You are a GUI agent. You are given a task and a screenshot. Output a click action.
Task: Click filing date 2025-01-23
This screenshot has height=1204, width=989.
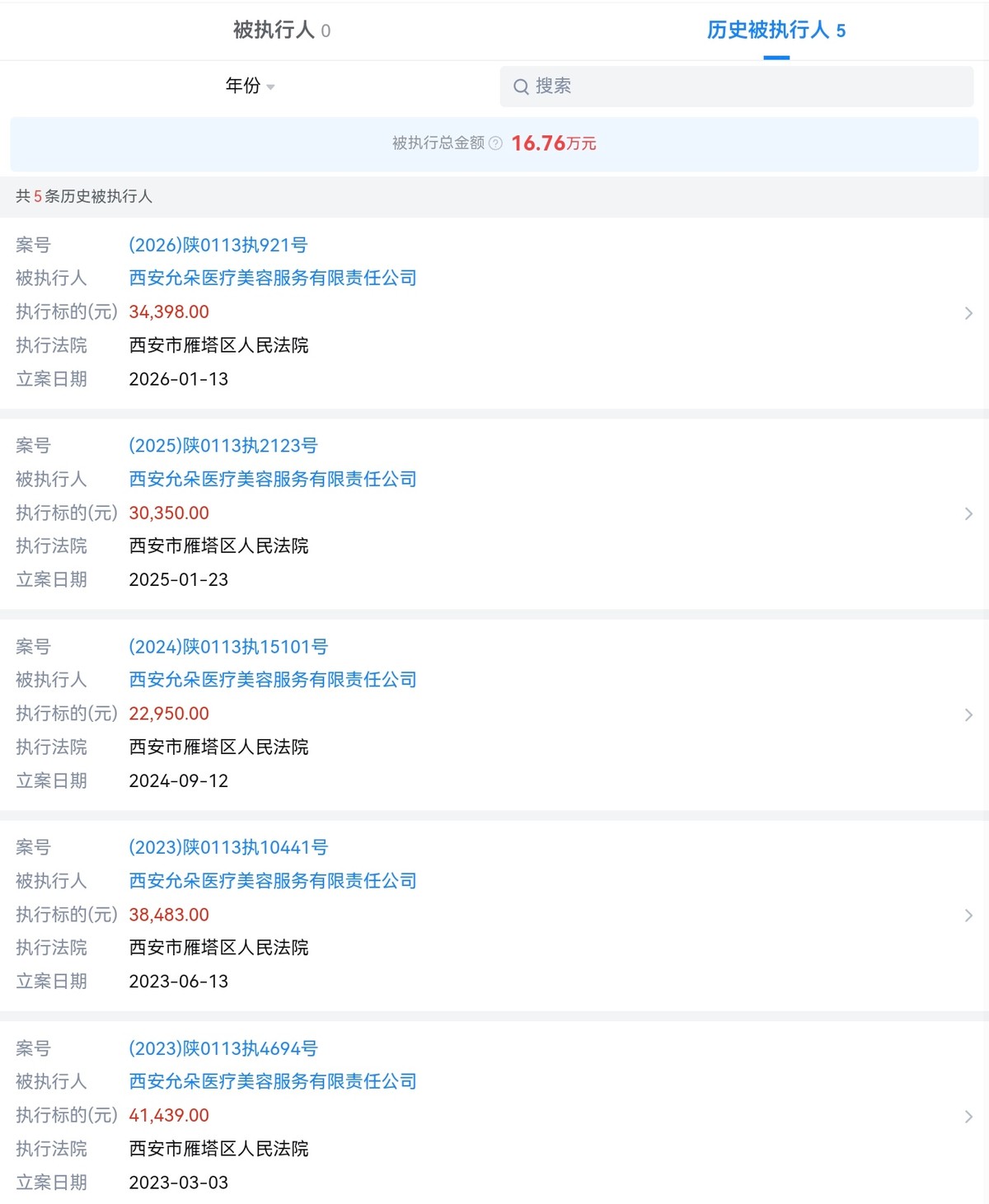coord(179,579)
